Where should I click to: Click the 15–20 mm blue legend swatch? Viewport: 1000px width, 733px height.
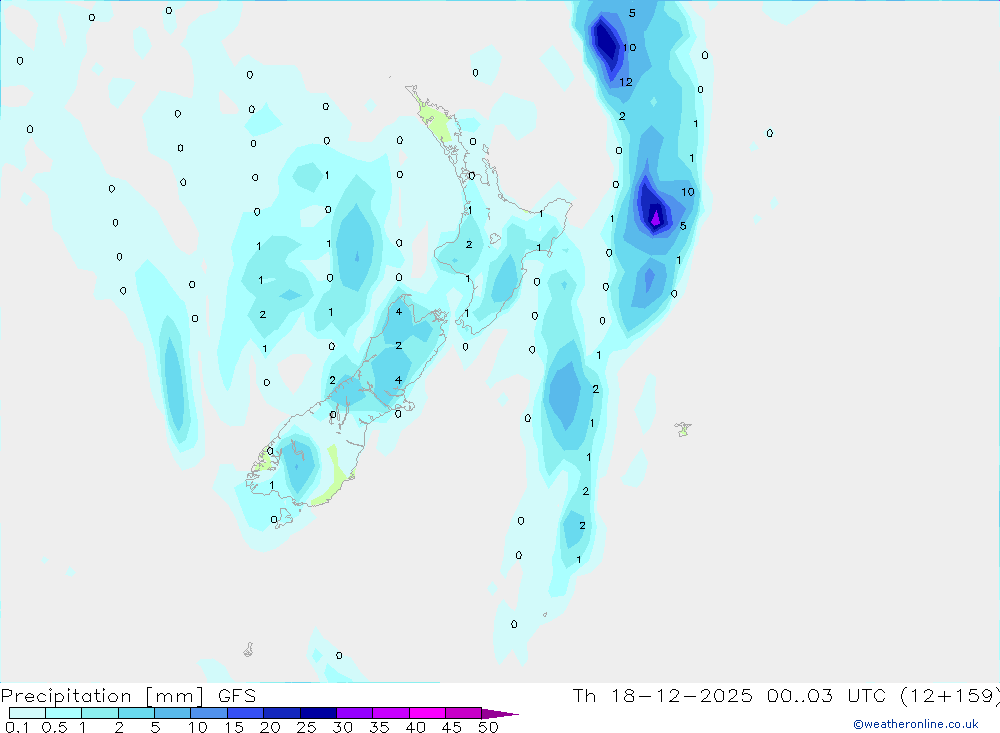tap(246, 713)
